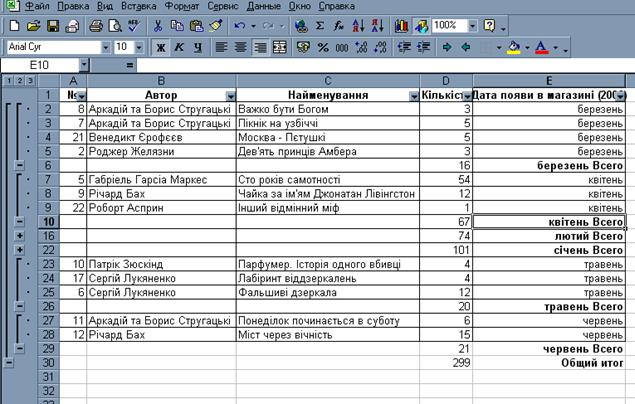Click the Undo arrow
The height and width of the screenshot is (404, 635).
240,26
